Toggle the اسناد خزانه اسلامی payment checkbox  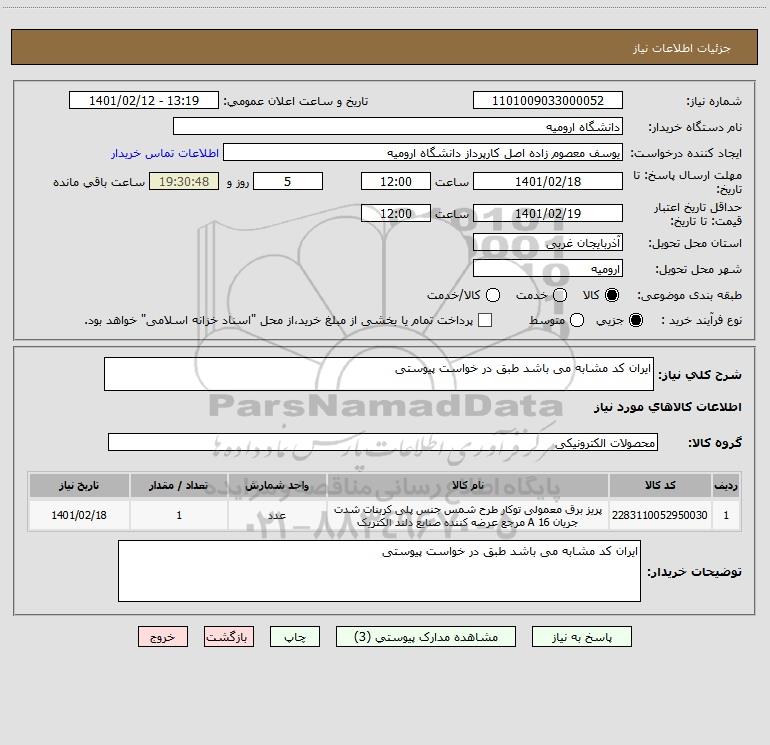[x=485, y=320]
